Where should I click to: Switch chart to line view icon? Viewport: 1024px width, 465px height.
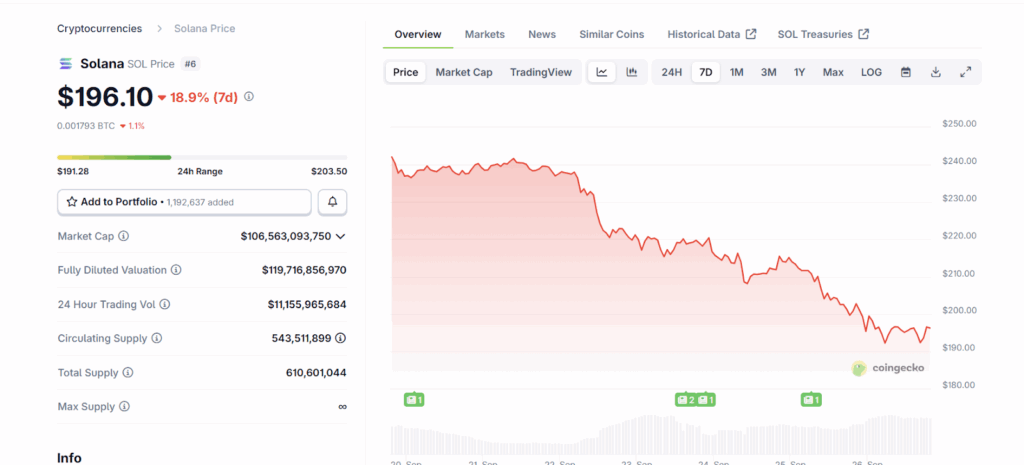pyautogui.click(x=602, y=72)
